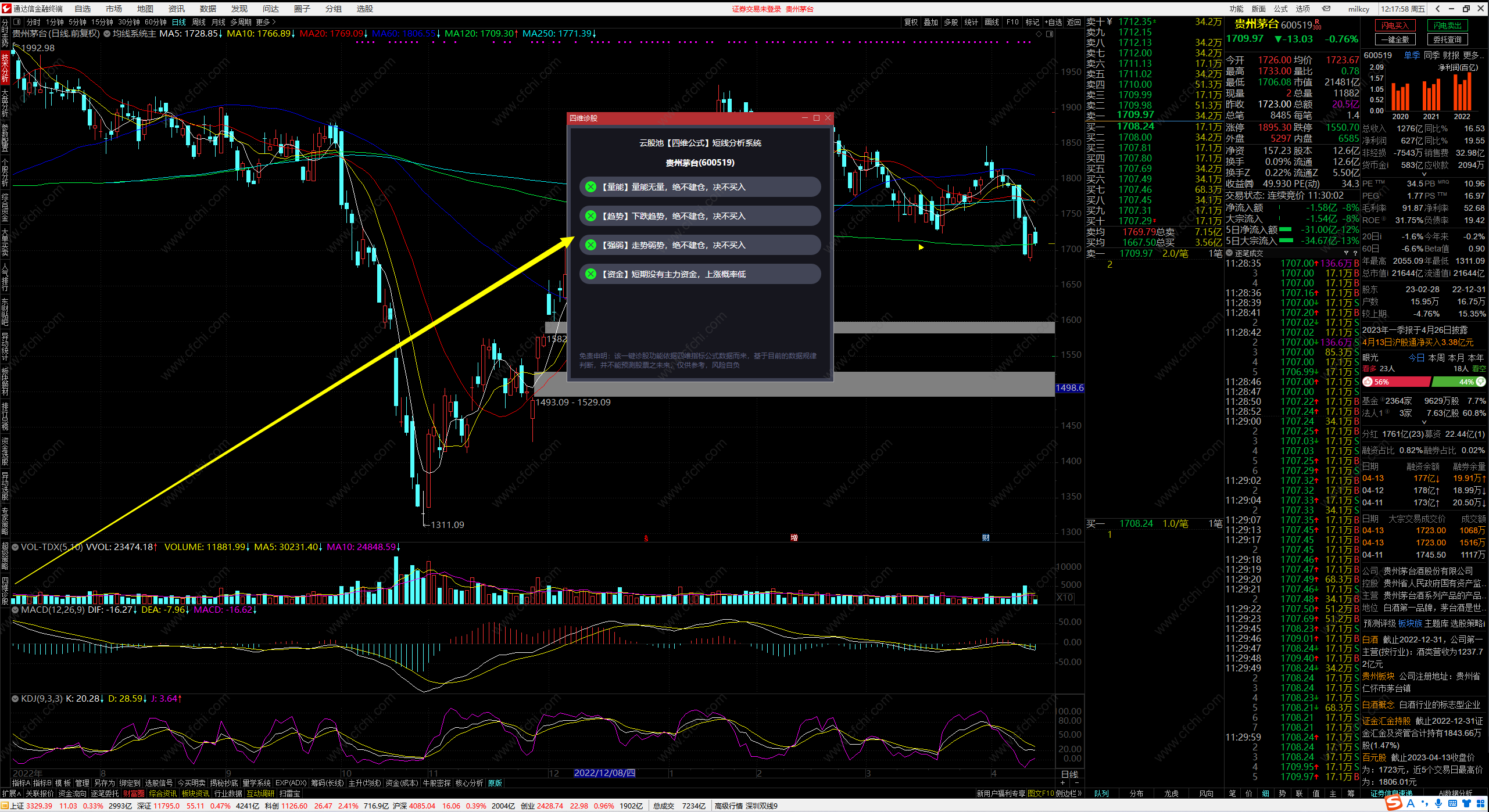
Task: Click the microphone icon in IME bar
Action: (x=1438, y=803)
